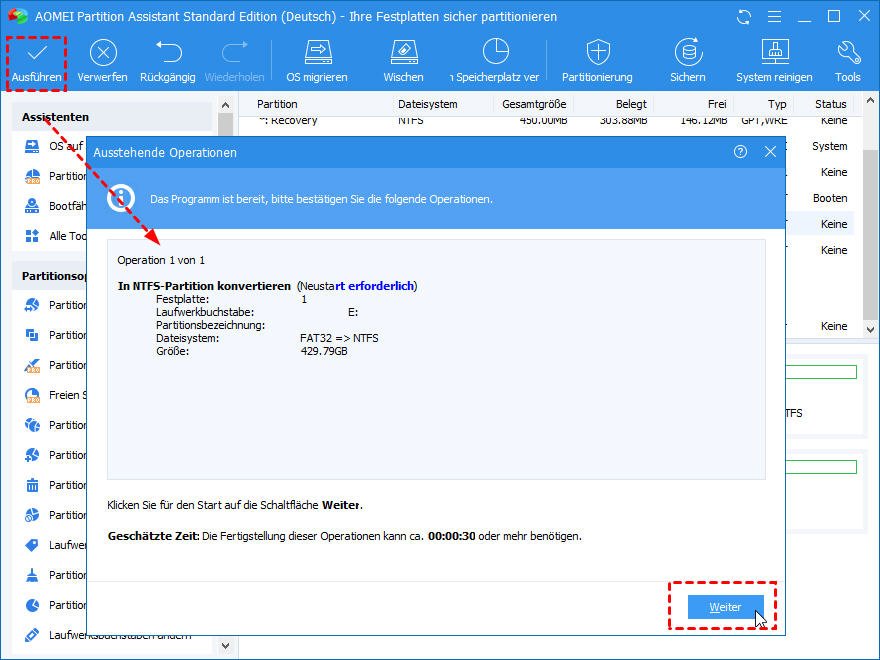Select the OS auf sidebar assistant icon
This screenshot has height=660, width=880.
point(32,146)
